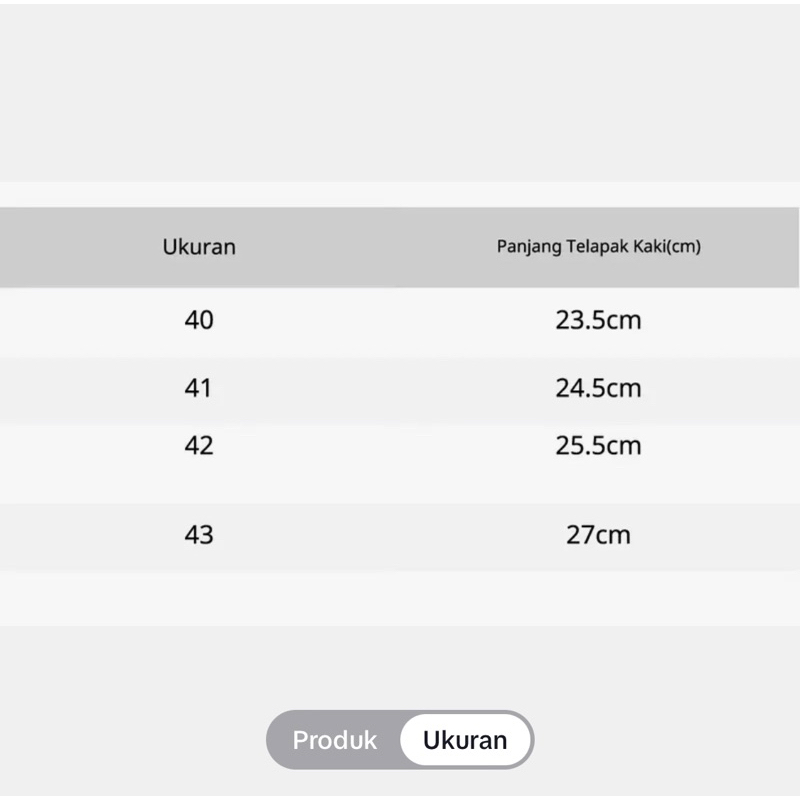Click the 25.5cm foot length value
Image resolution: width=800 pixels, height=800 pixels.
click(598, 445)
